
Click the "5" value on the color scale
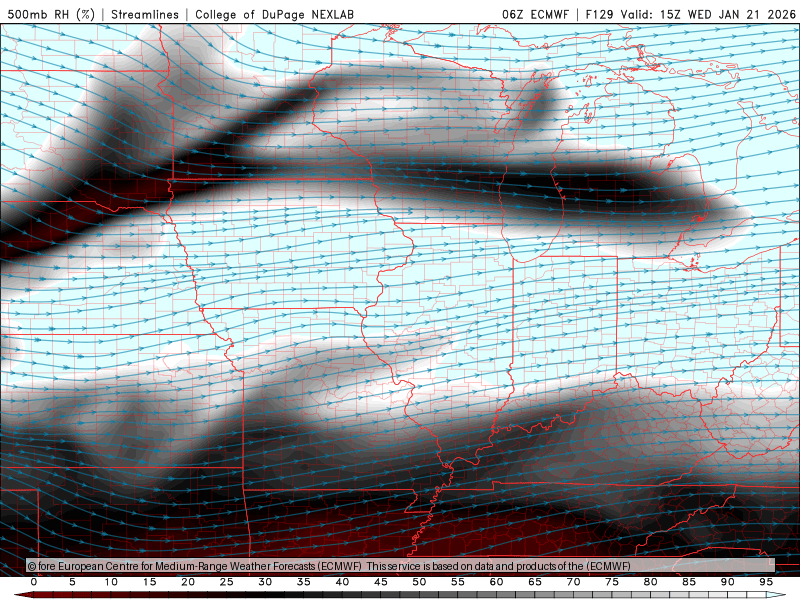coord(72,582)
